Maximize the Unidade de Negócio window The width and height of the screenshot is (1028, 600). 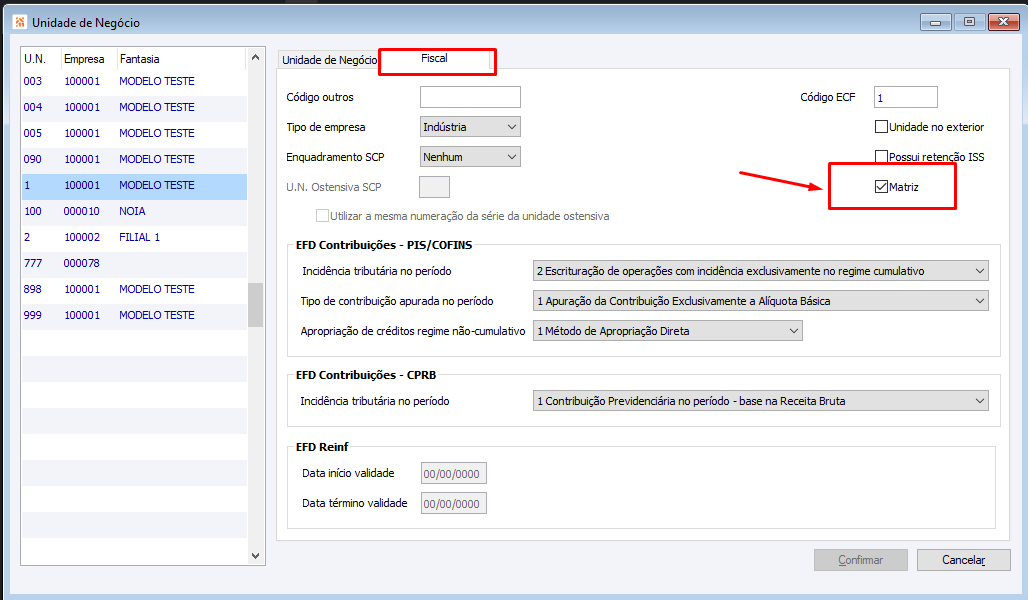[970, 22]
